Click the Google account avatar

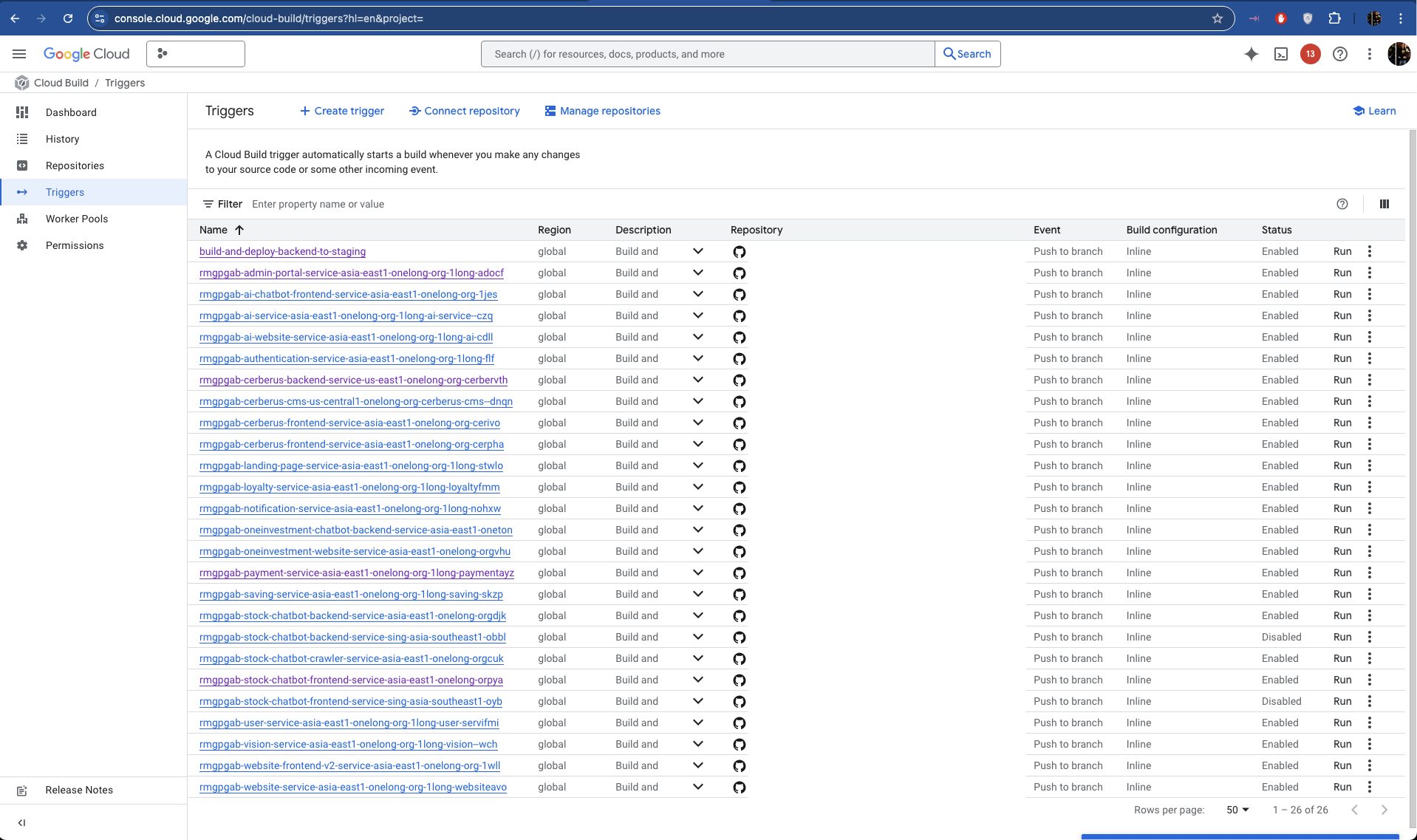(1399, 54)
